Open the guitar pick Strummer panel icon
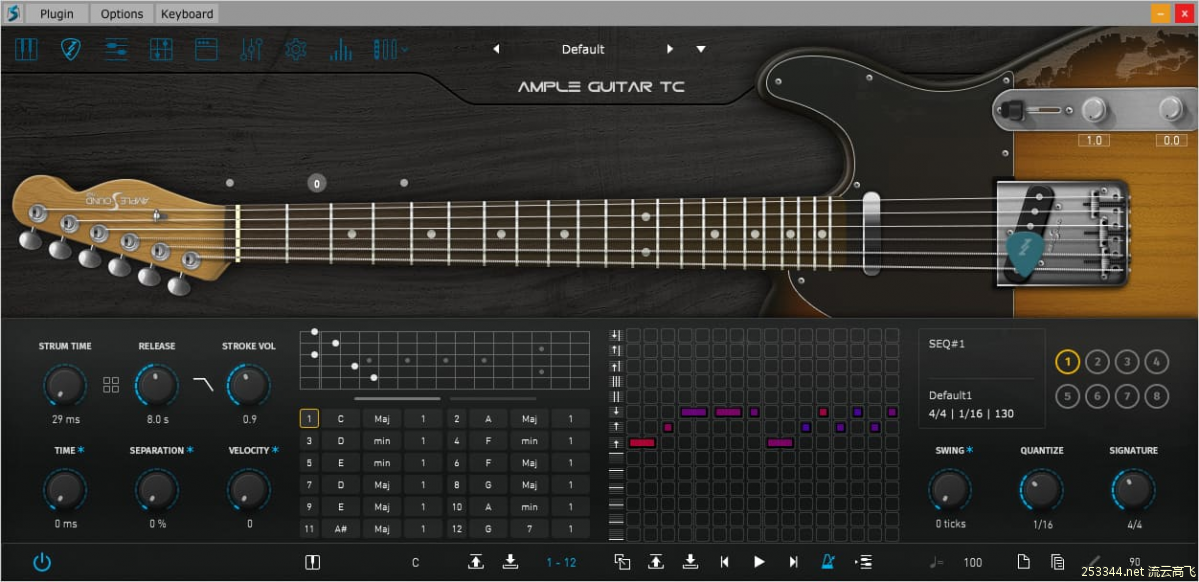The height and width of the screenshot is (582, 1199). tap(71, 50)
